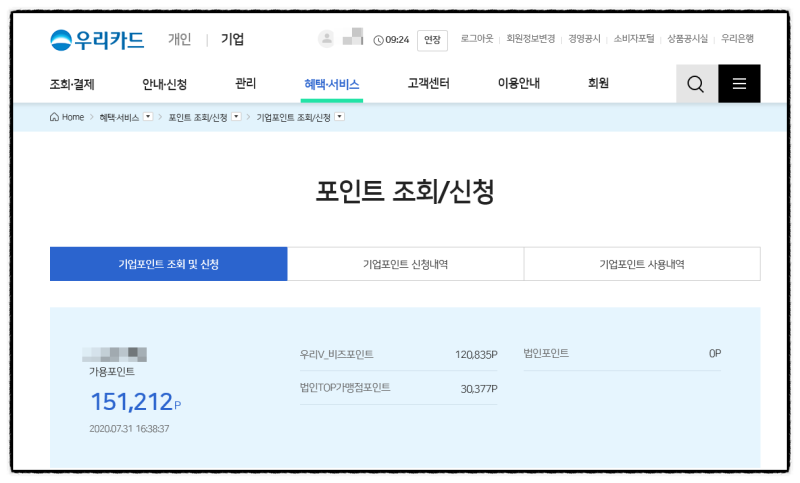
Task: Open the 고객센터 menu
Action: [429, 83]
